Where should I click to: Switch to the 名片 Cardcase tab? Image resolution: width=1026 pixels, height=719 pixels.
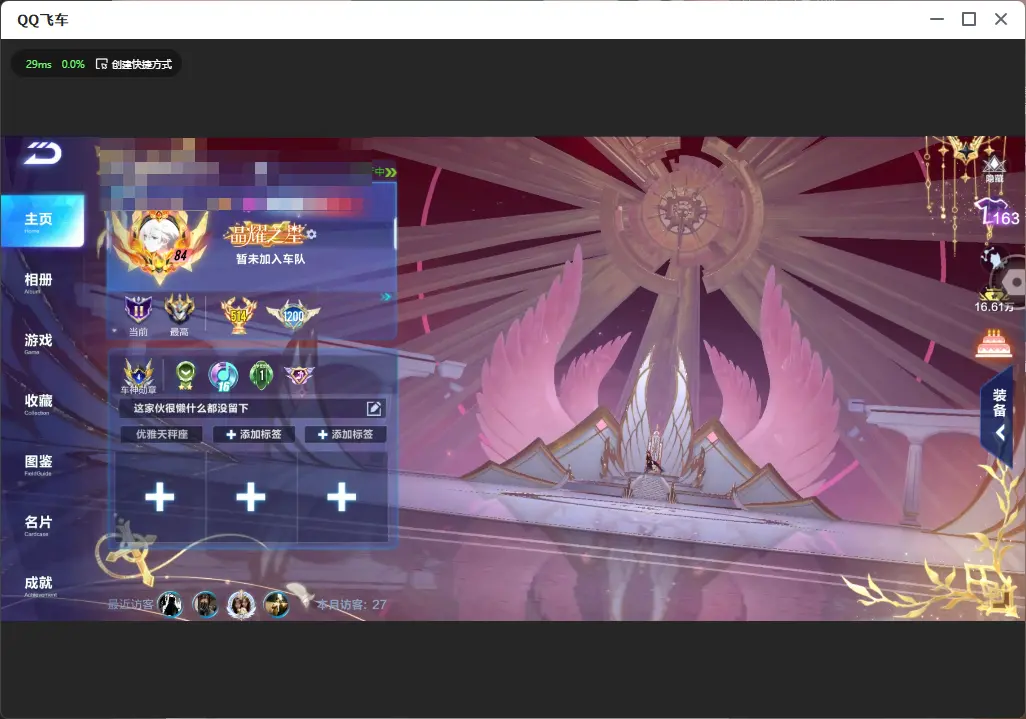tap(39, 524)
